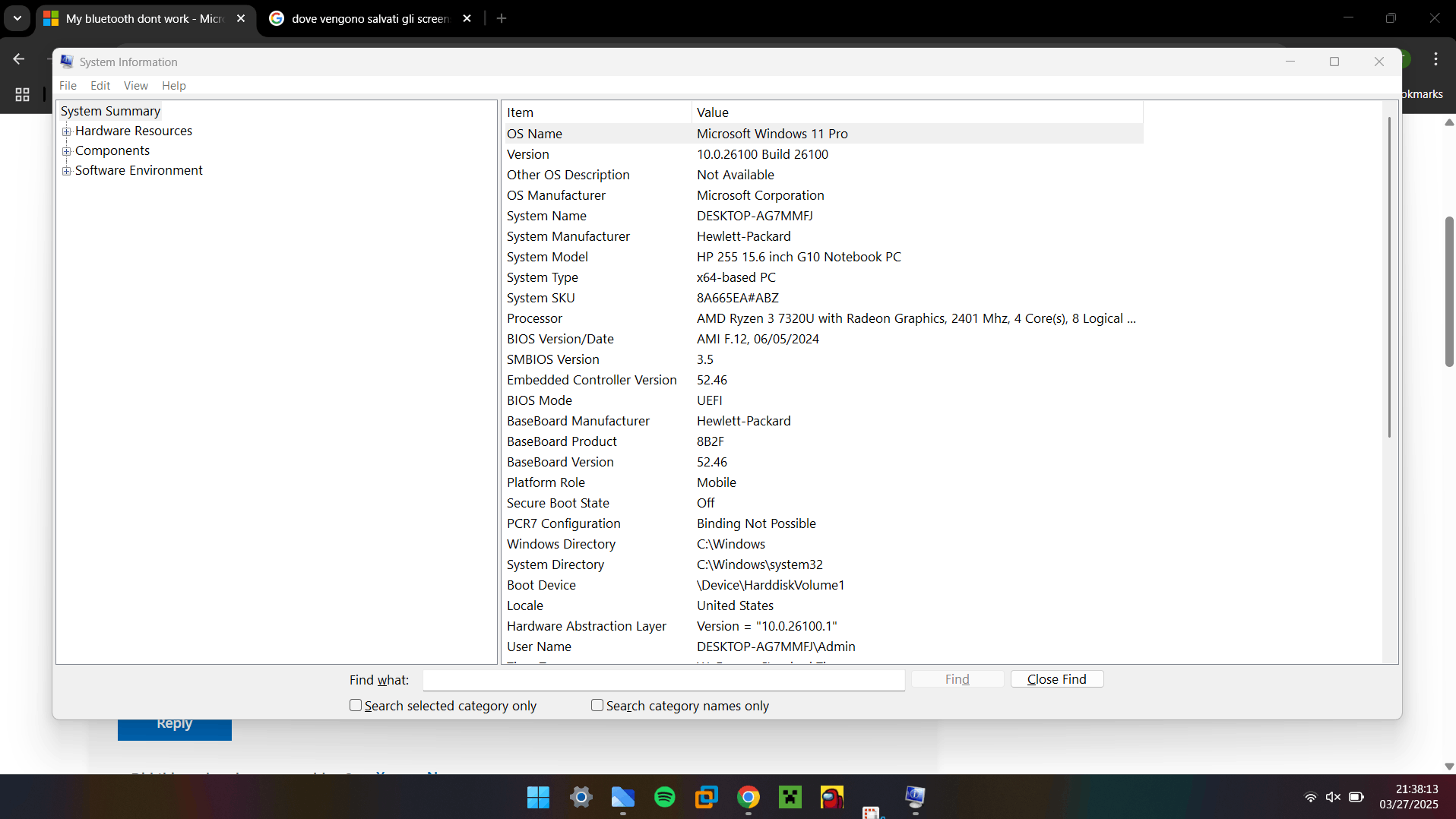Enable Search selected category only
The image size is (1456, 819).
[355, 706]
